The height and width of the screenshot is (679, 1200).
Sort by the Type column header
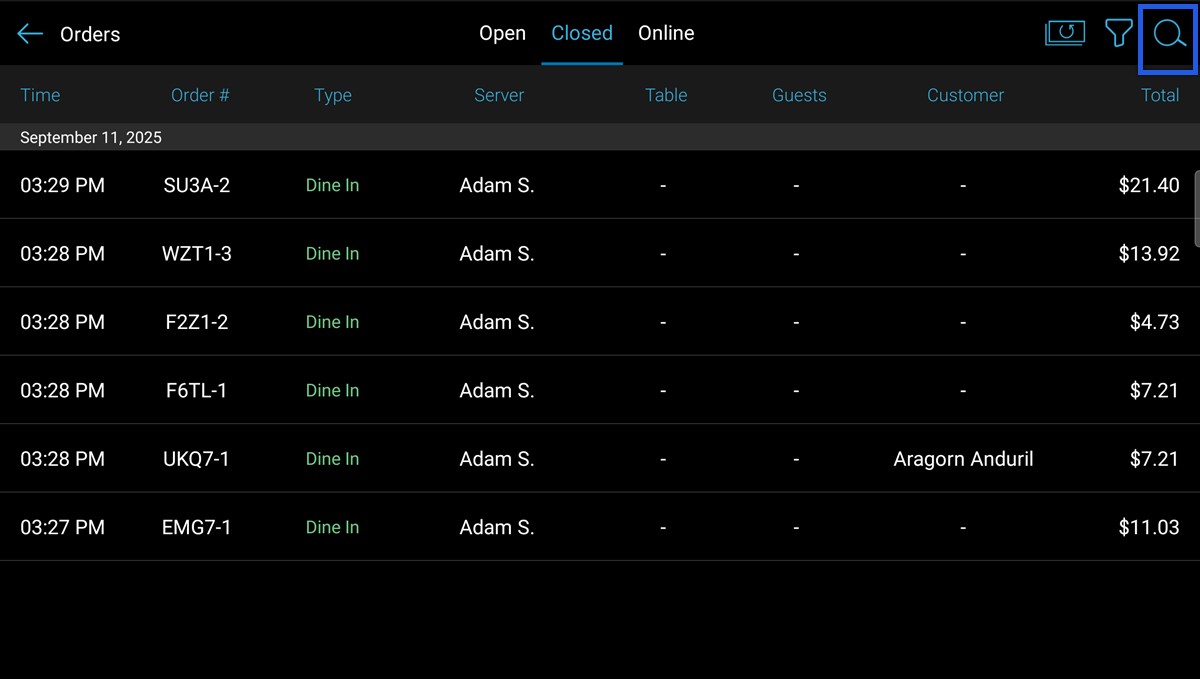333,95
